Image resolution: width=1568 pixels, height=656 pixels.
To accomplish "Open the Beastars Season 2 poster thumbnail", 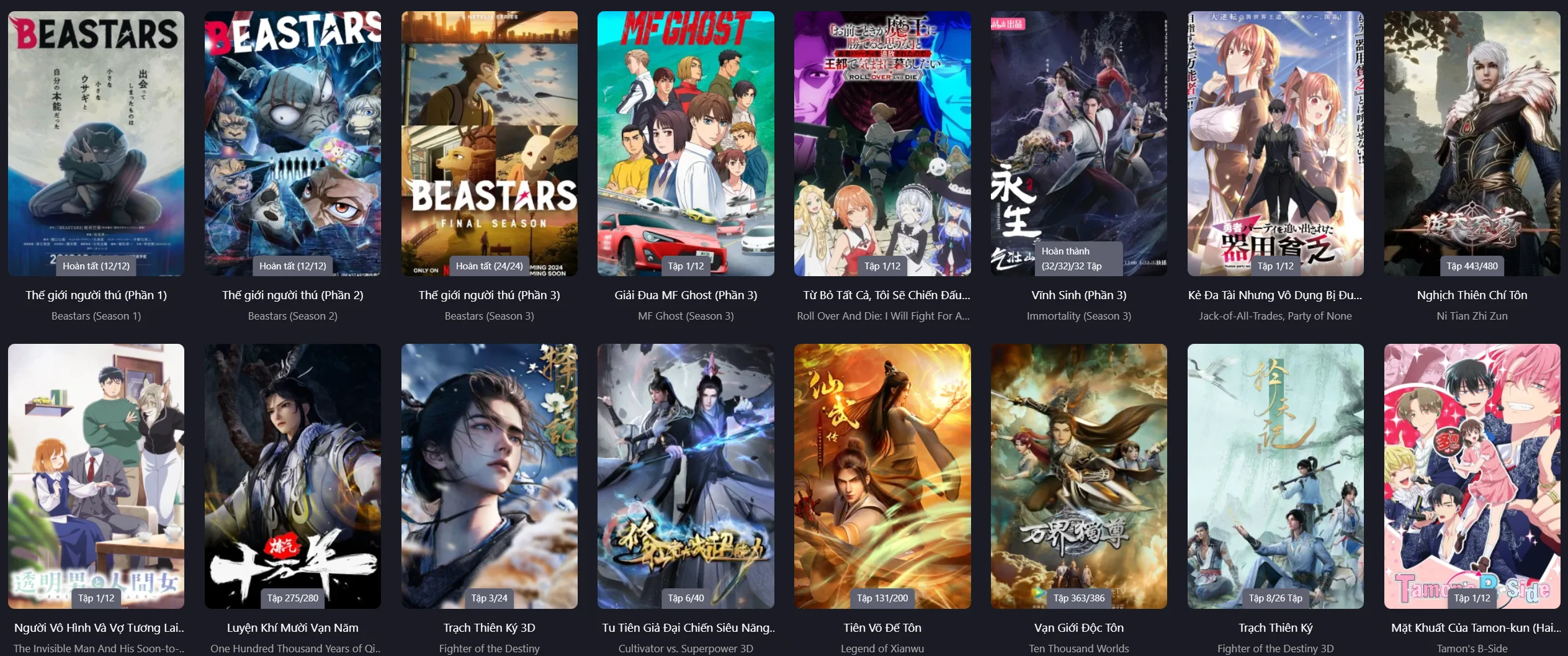I will tap(293, 143).
